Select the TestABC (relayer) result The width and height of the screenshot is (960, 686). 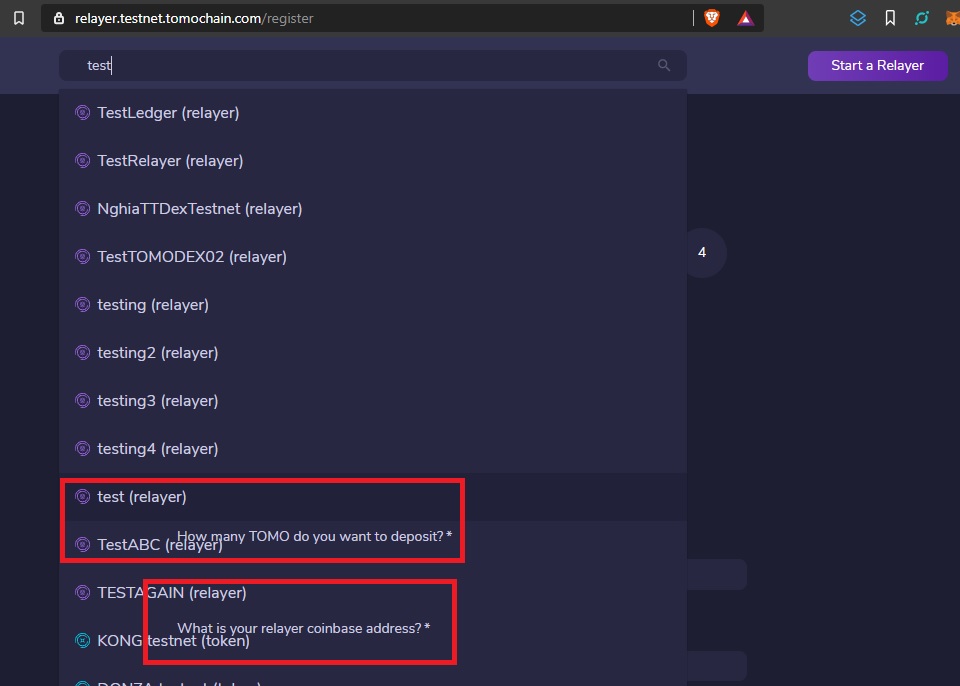pyautogui.click(x=373, y=545)
